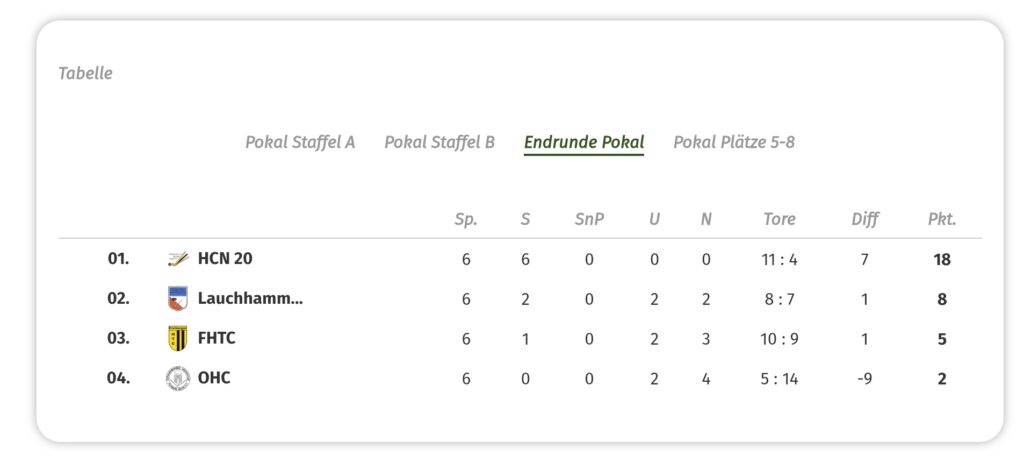This screenshot has height=471, width=1024.
Task: Open the Lauchhamm... team link
Action: (x=250, y=298)
